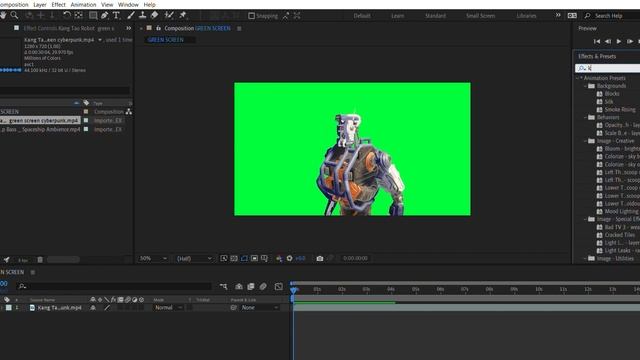Image resolution: width=640 pixels, height=360 pixels.
Task: Open the 50% magnification dropdown
Action: 153,258
